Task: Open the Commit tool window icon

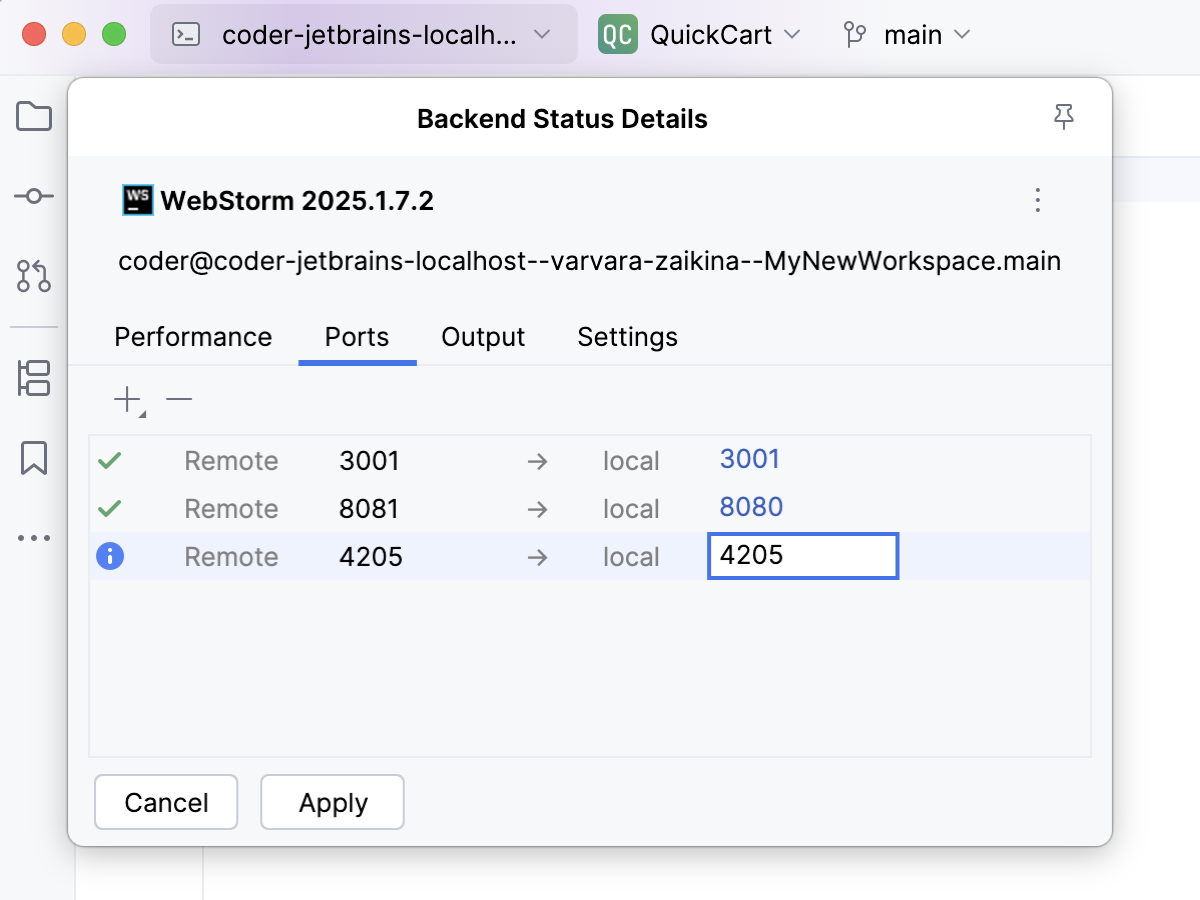Action: 34,196
